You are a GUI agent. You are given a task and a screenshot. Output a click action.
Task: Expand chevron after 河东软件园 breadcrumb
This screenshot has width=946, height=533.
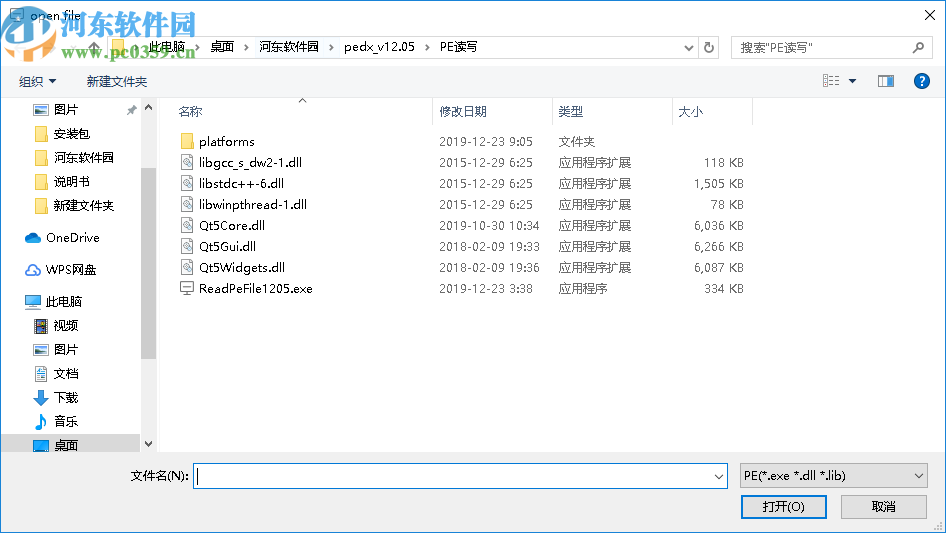[331, 48]
